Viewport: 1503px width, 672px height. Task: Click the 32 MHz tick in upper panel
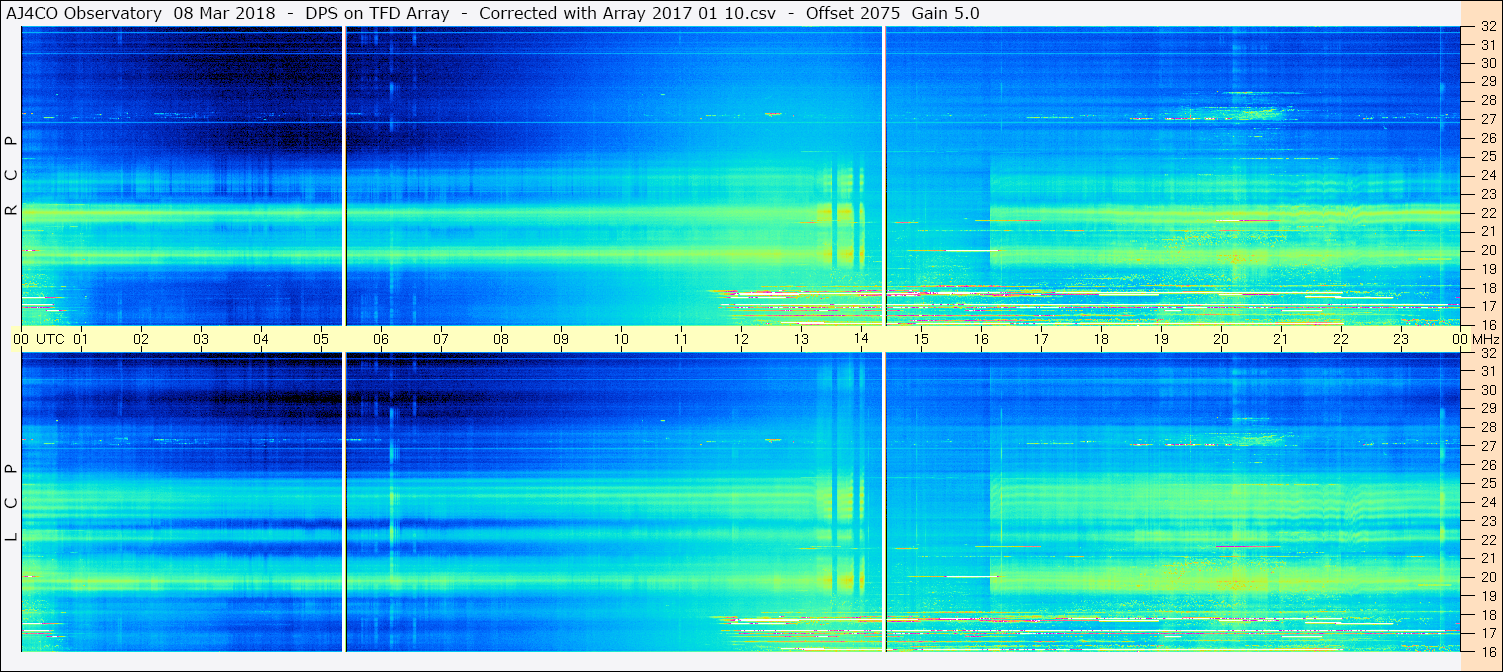[x=1487, y=27]
